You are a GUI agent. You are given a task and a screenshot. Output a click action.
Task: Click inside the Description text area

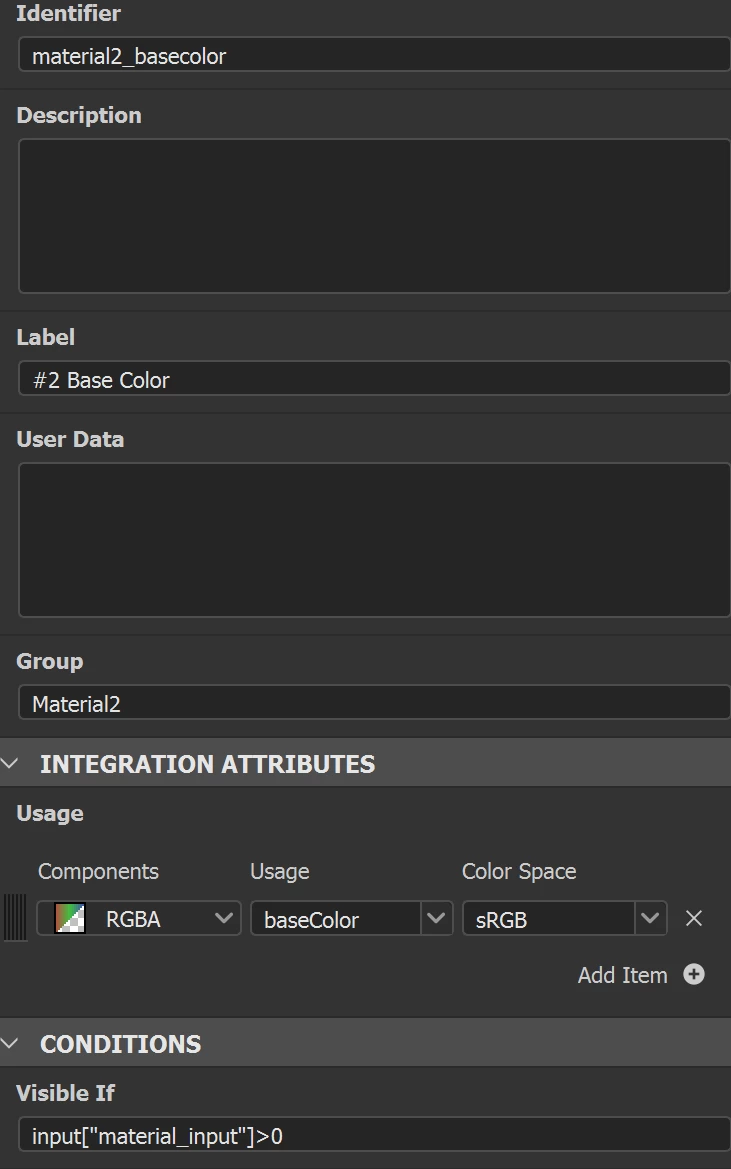pyautogui.click(x=374, y=215)
